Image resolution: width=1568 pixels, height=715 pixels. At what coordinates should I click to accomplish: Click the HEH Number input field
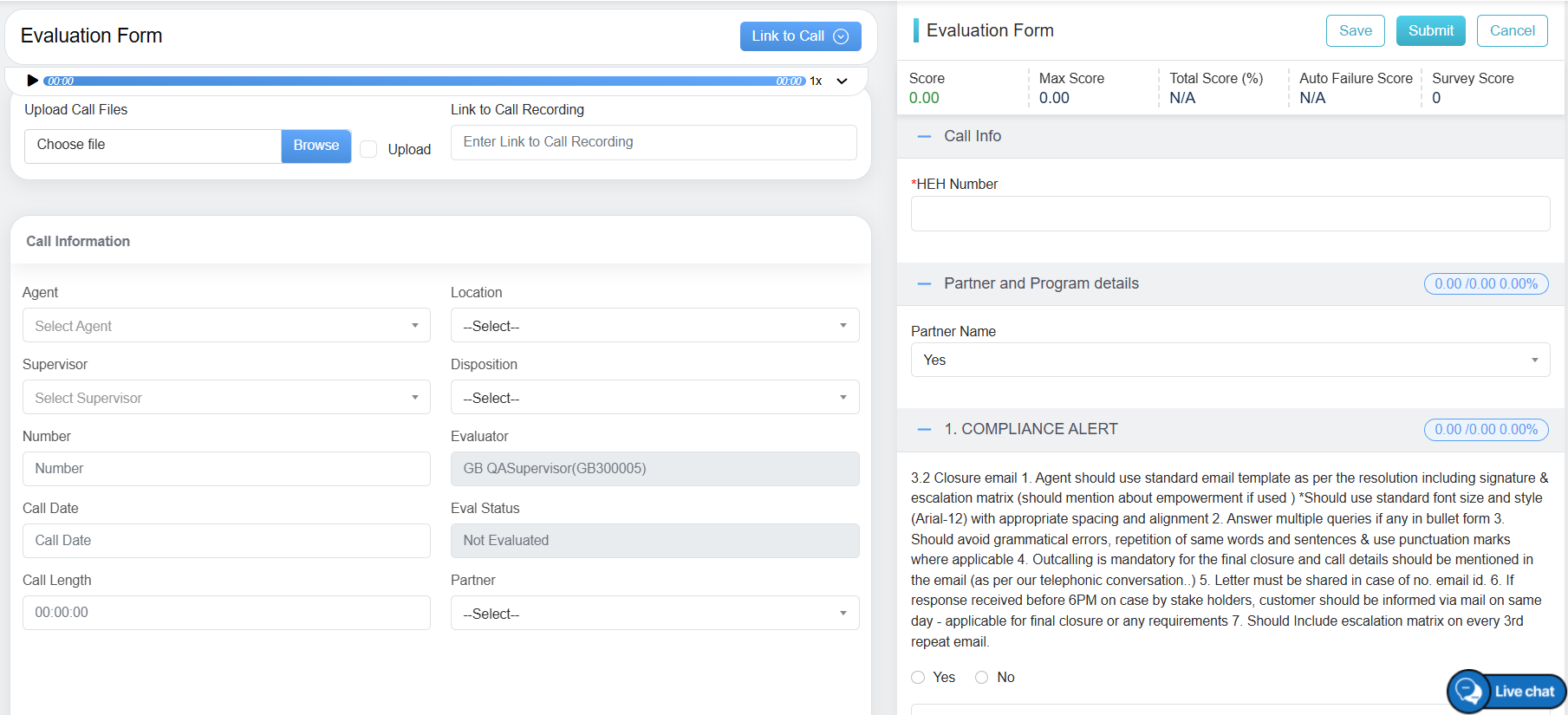point(1229,213)
